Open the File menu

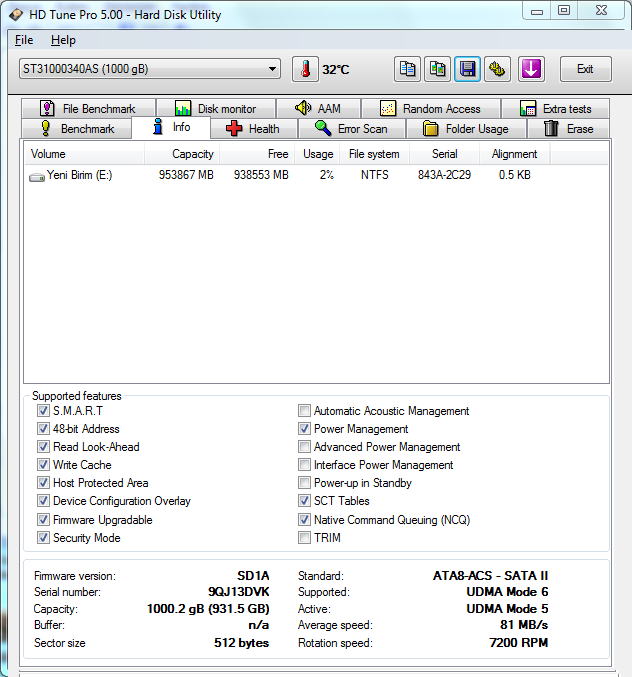pos(24,40)
